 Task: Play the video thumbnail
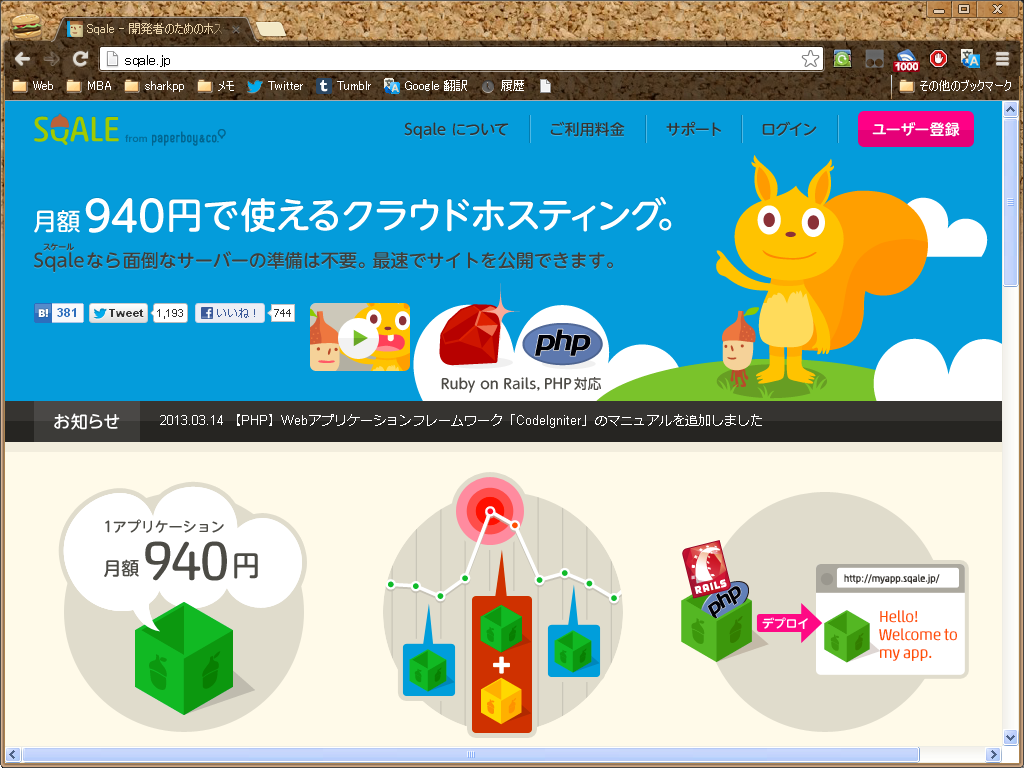360,337
